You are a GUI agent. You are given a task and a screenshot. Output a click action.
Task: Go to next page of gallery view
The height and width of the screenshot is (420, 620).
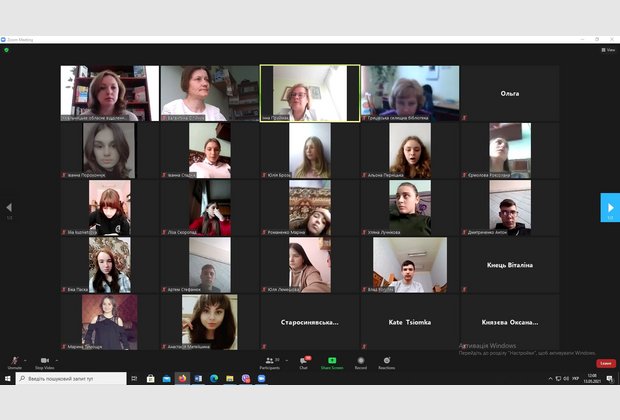(x=610, y=208)
